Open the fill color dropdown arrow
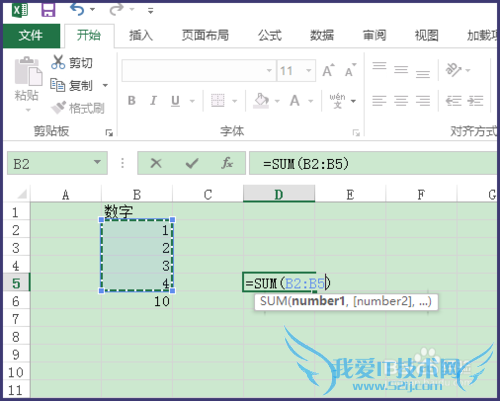This screenshot has width=500, height=401. point(277,101)
